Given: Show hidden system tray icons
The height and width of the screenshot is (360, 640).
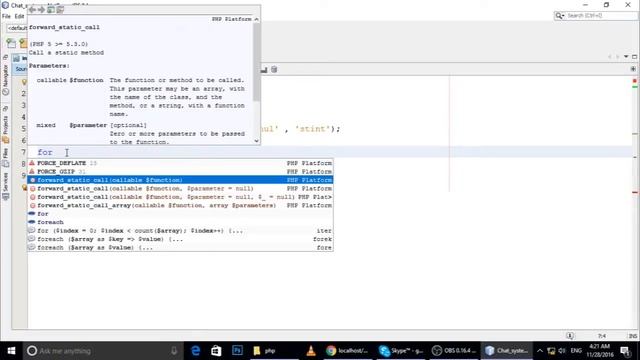Looking at the screenshot, I should (540, 351).
